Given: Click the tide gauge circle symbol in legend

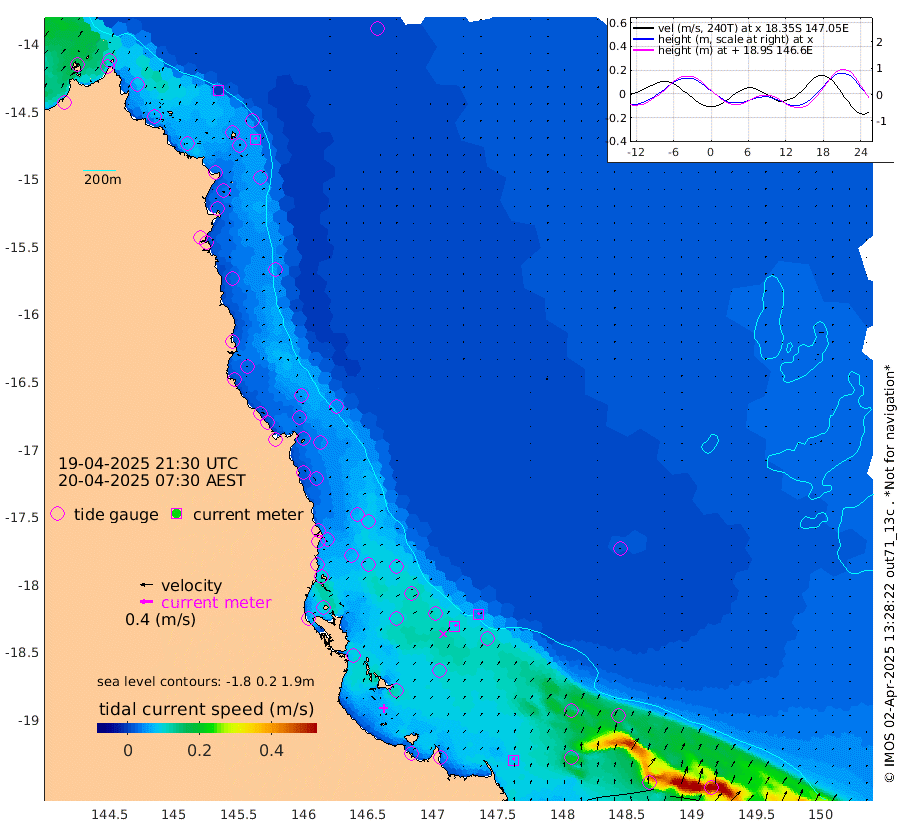Looking at the screenshot, I should [x=57, y=514].
